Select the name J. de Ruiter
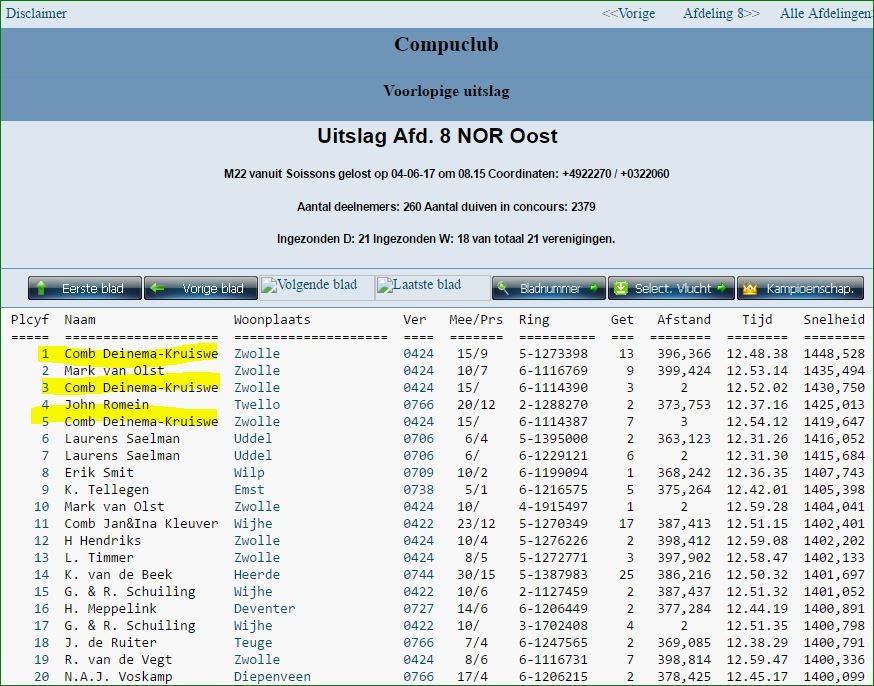This screenshot has width=874, height=686. point(110,643)
